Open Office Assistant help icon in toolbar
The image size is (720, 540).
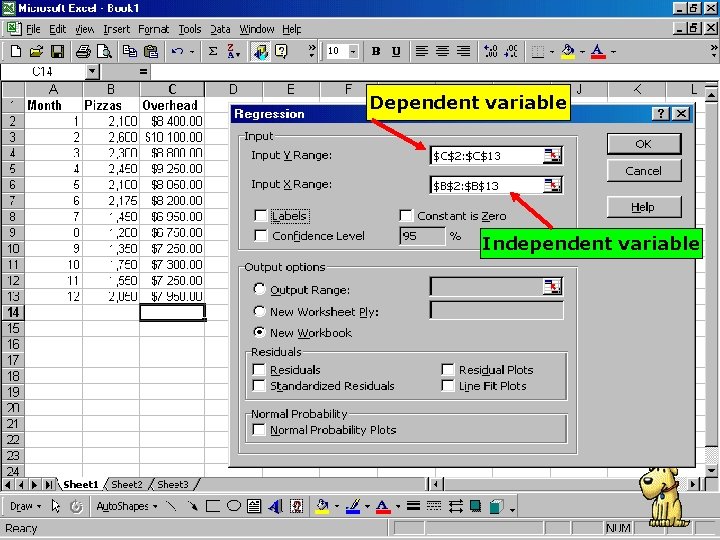point(281,51)
